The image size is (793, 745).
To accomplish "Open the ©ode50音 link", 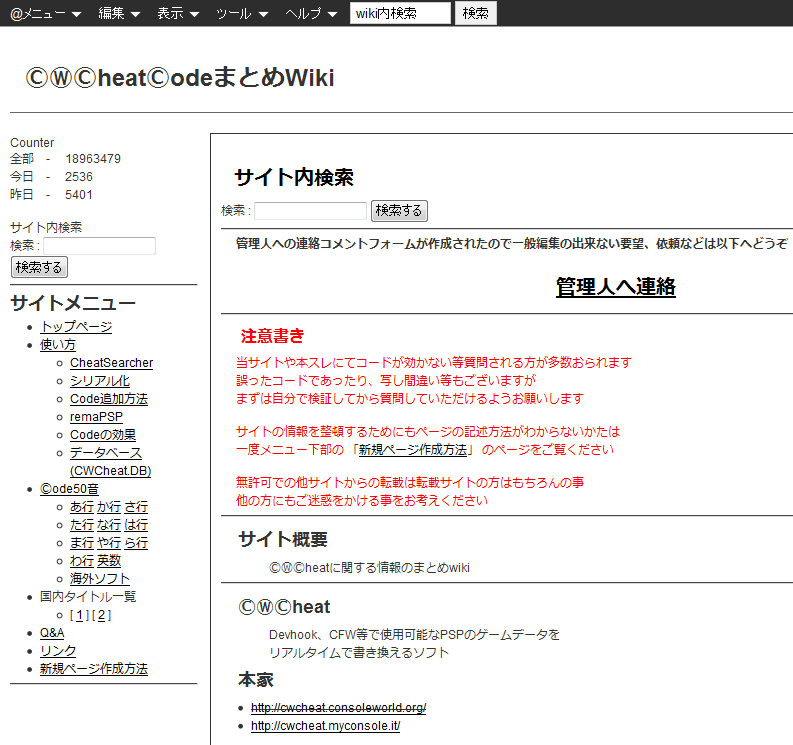I will coord(69,489).
